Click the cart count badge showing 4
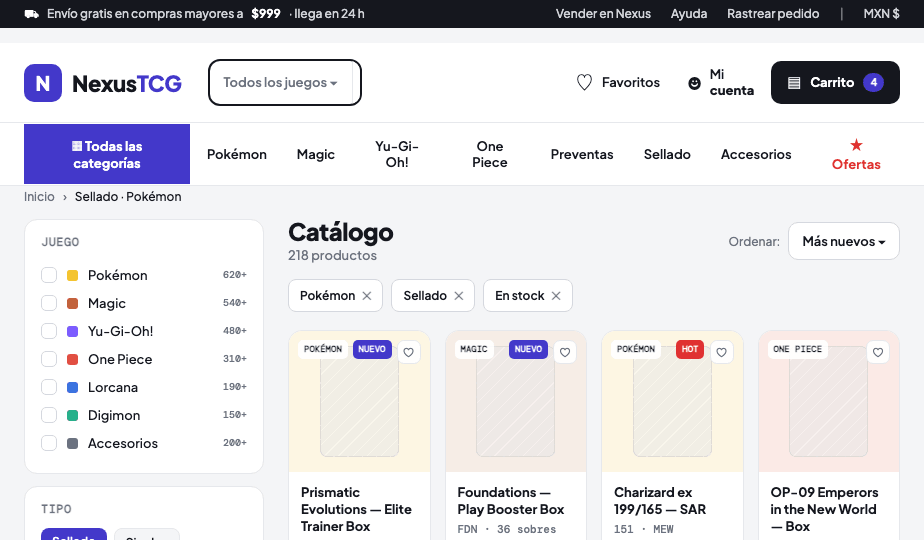Viewport: 924px width, 540px height. (x=873, y=83)
